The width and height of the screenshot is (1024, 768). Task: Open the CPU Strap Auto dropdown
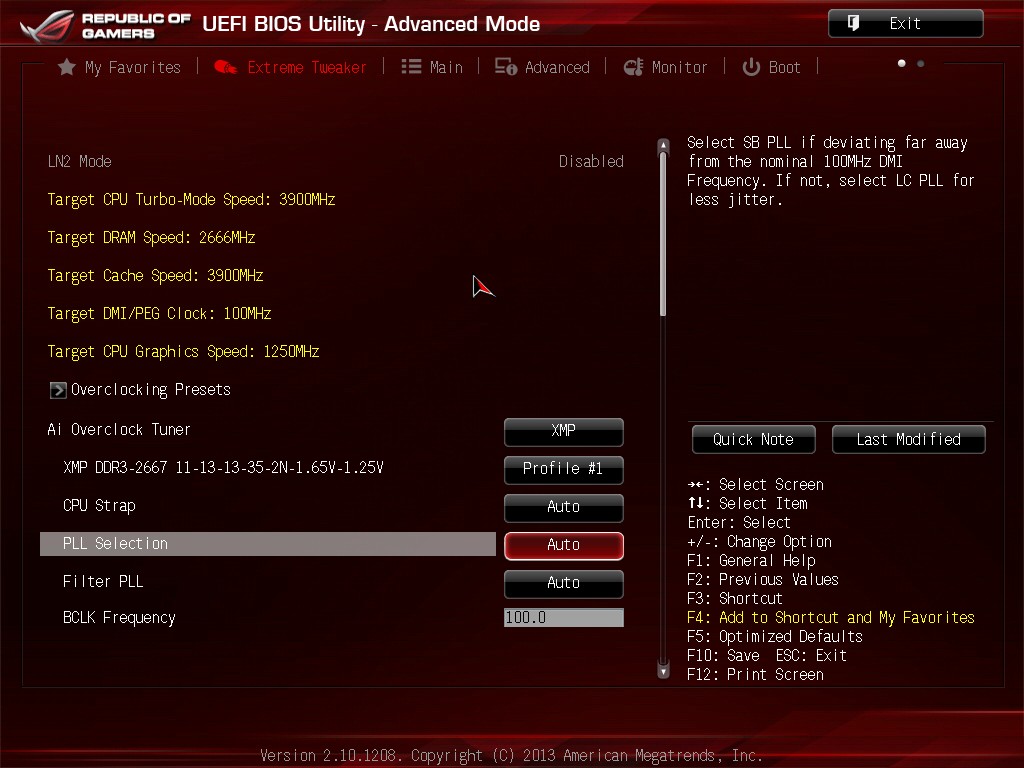pyautogui.click(x=564, y=507)
